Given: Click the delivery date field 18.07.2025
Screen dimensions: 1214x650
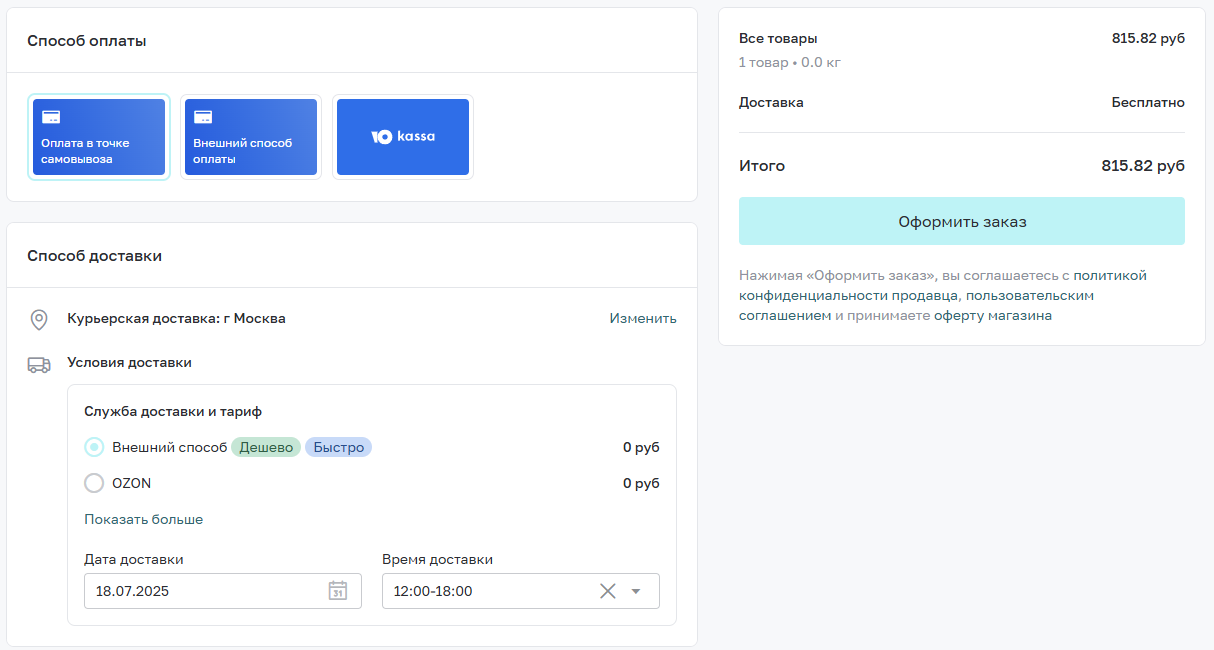Looking at the screenshot, I should [223, 591].
